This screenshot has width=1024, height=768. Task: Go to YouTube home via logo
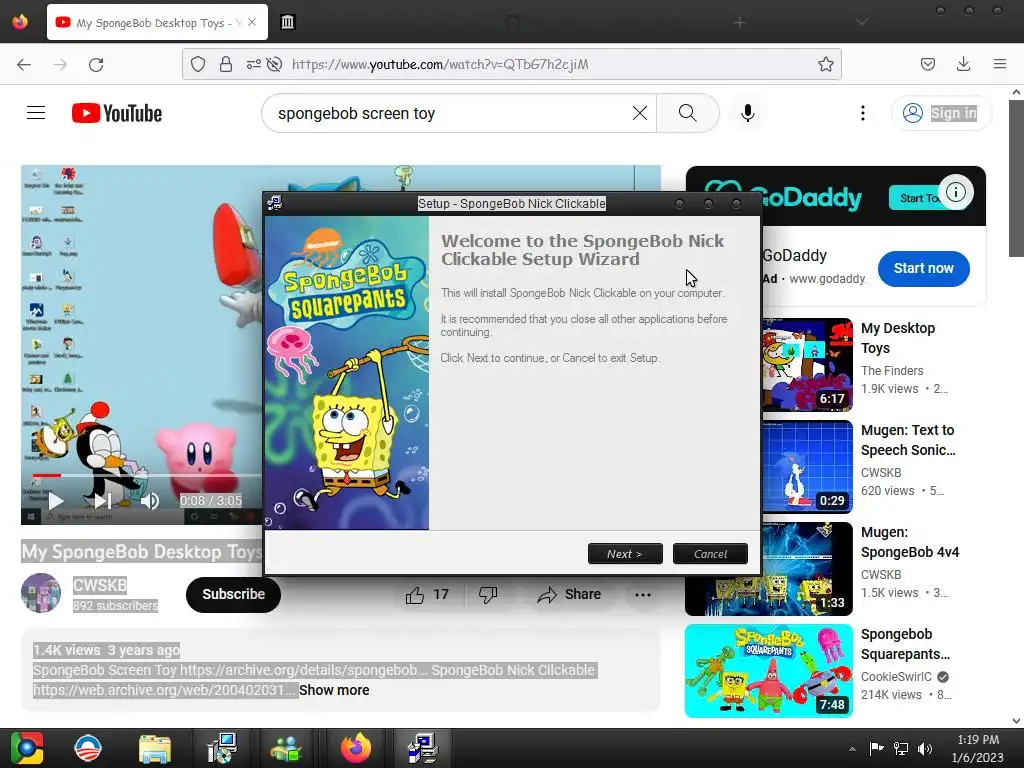point(117,113)
